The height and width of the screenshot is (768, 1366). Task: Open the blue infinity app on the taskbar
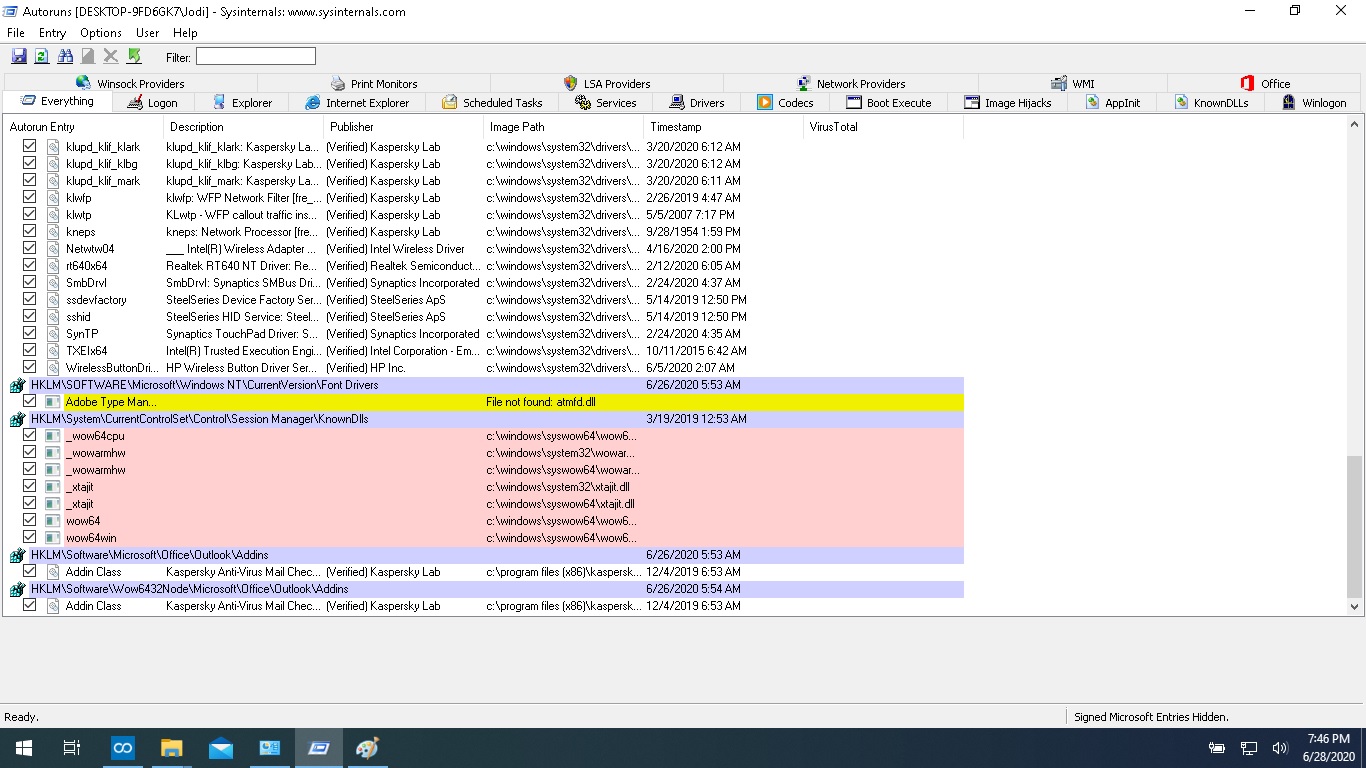(x=122, y=748)
